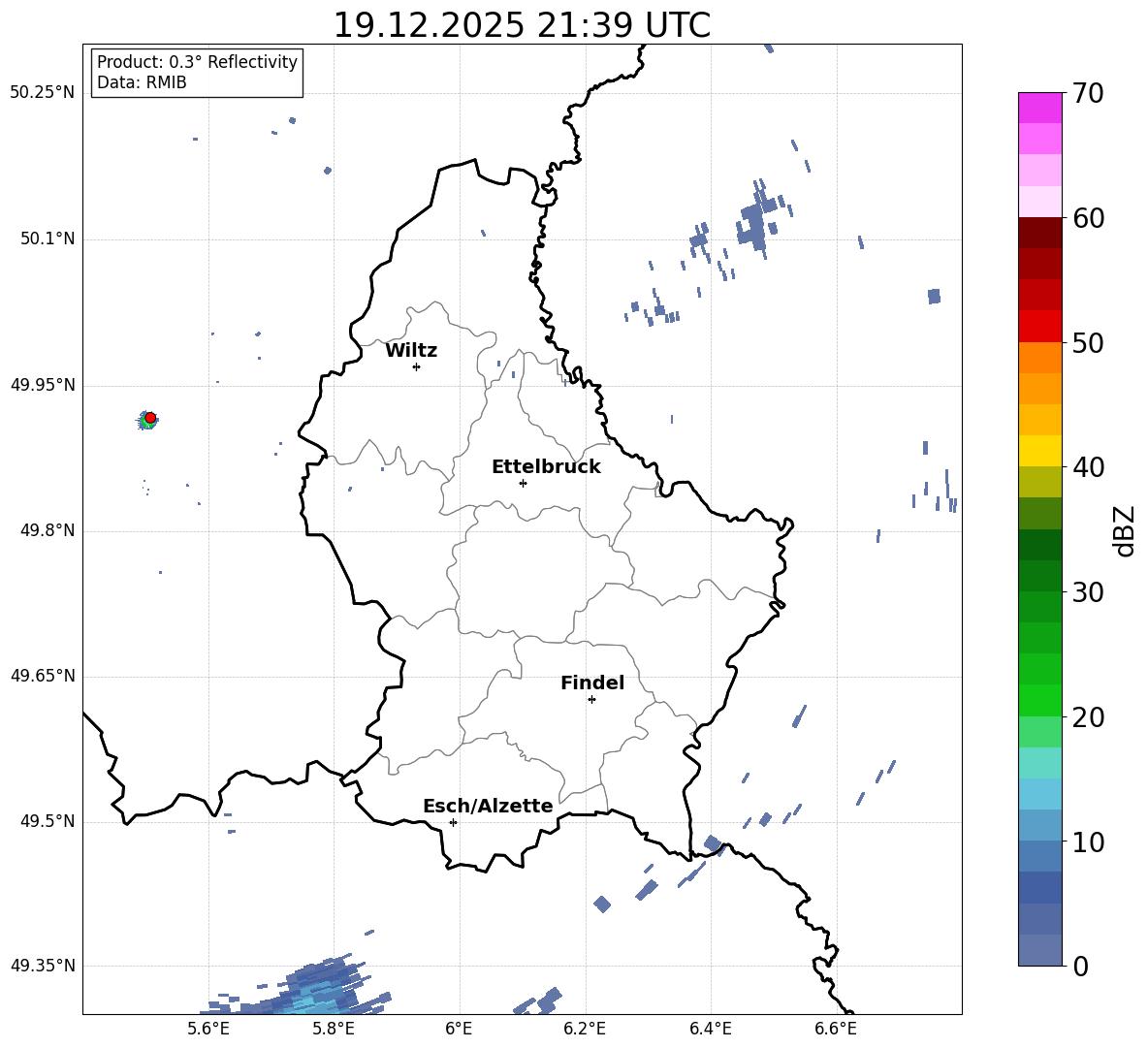Click the 60 colorbar tick label

click(1088, 218)
